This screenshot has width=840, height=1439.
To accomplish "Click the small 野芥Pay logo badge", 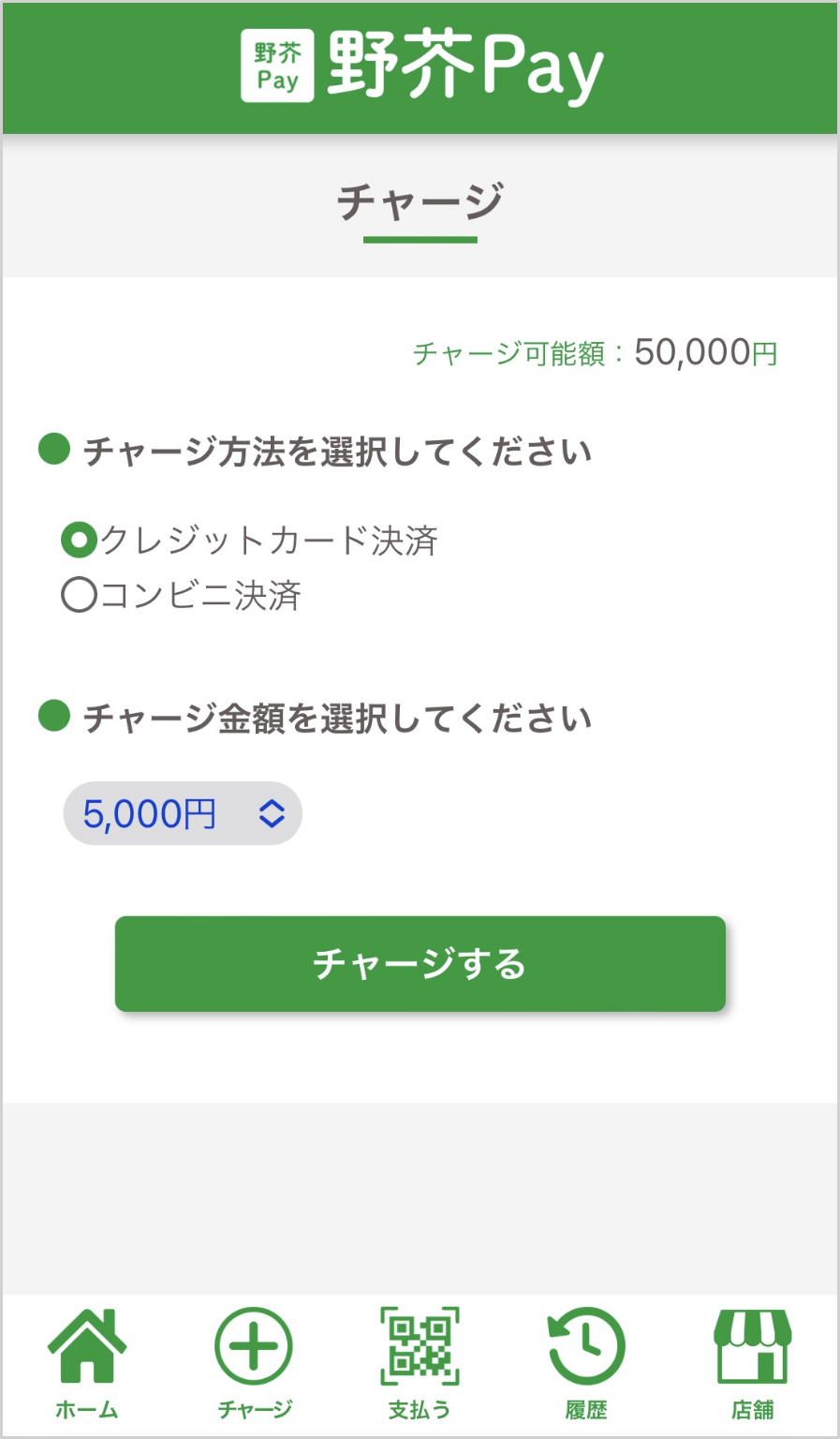I will click(277, 66).
